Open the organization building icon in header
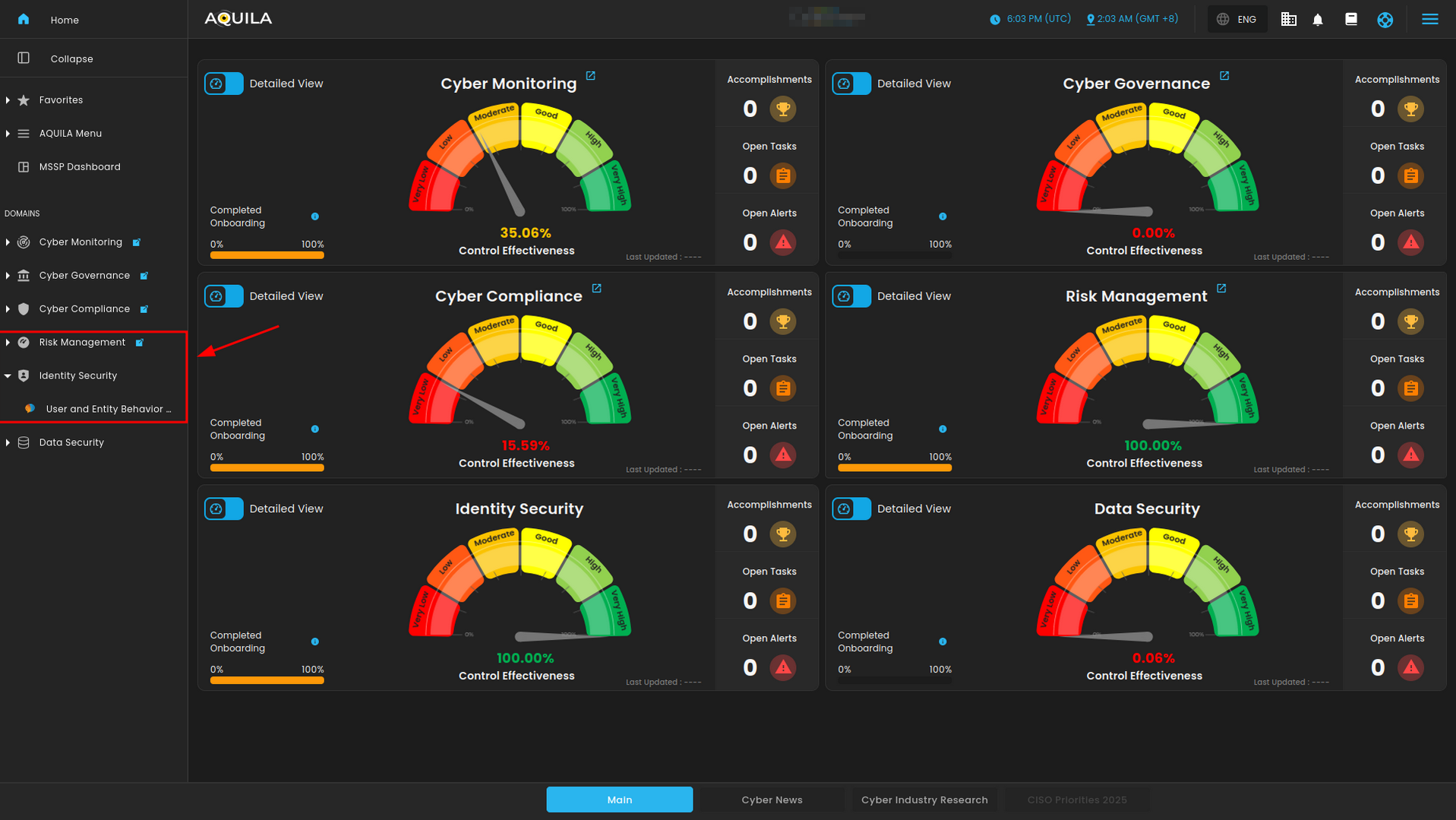The image size is (1456, 820). tap(1288, 20)
